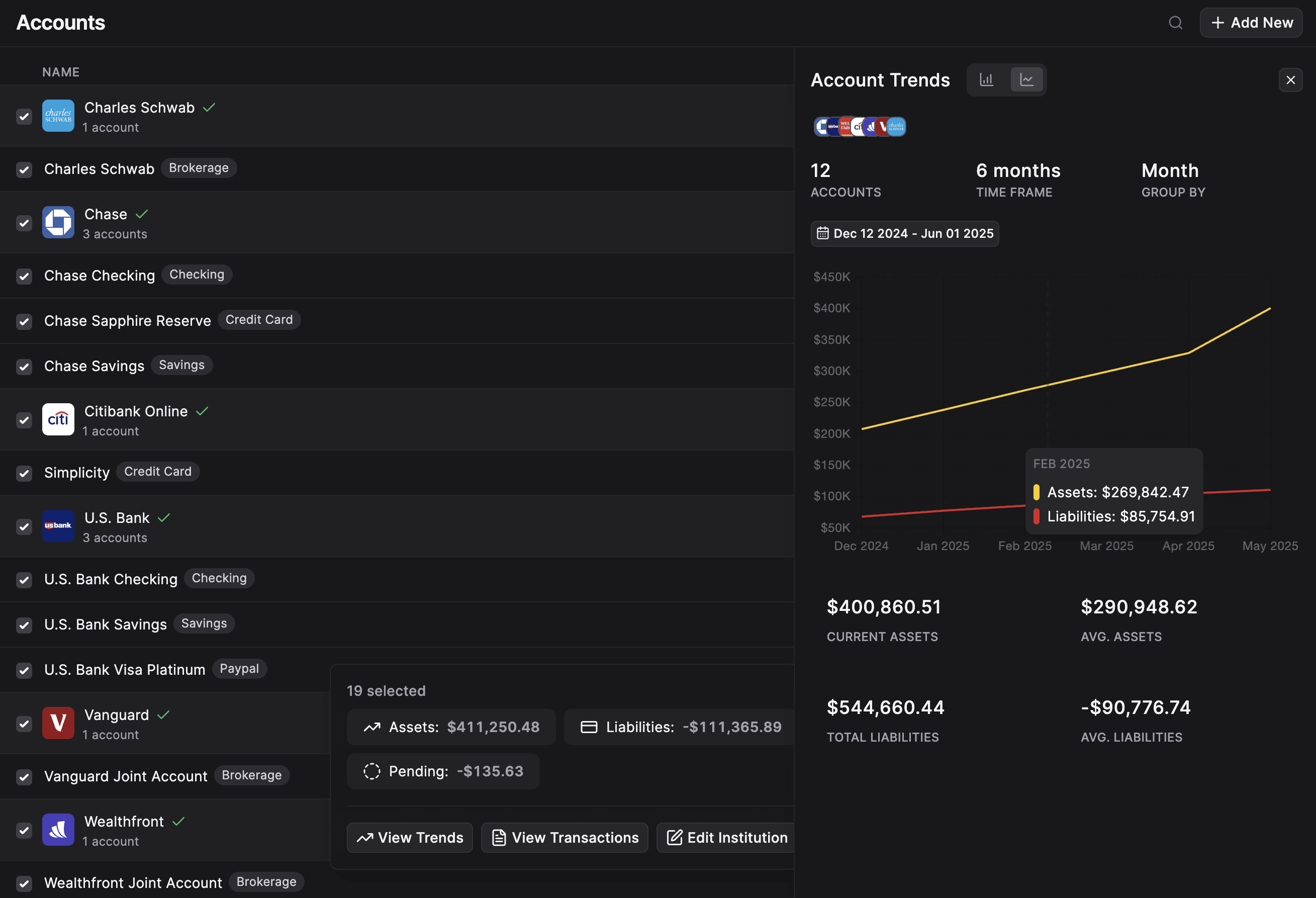The height and width of the screenshot is (898, 1316).
Task: Click the red Liabilities swatch in chart tooltip
Action: click(x=1037, y=516)
